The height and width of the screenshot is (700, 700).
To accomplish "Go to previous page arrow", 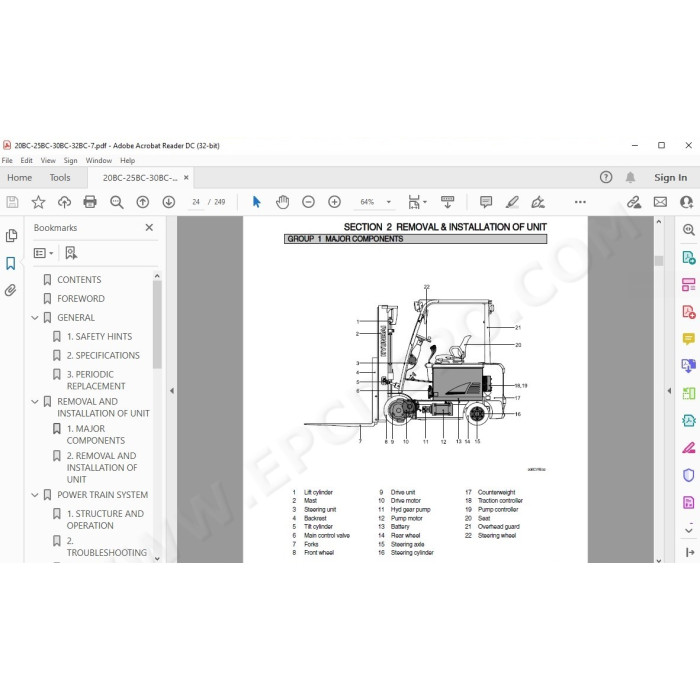I will click(142, 202).
